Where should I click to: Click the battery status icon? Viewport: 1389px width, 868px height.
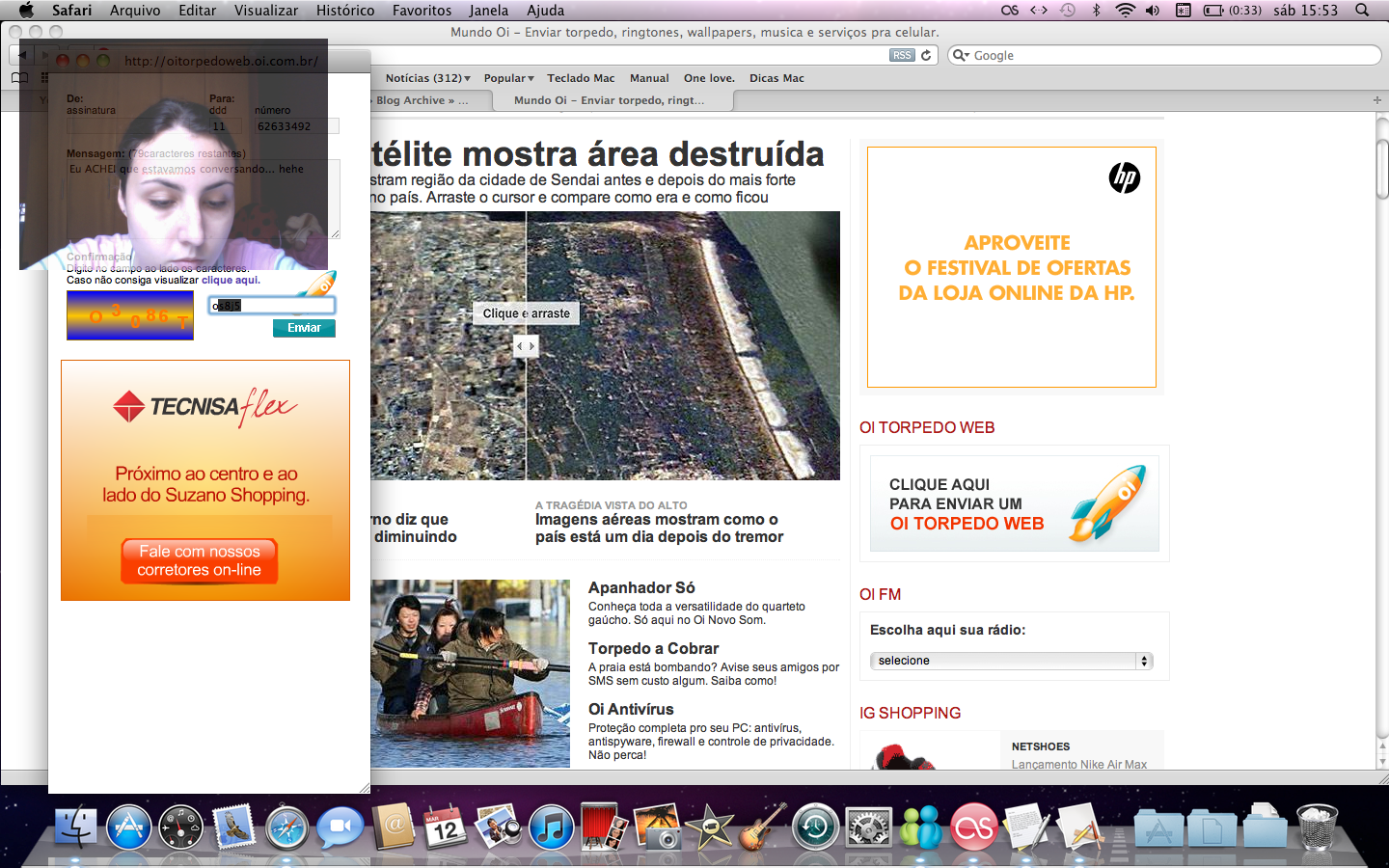(1213, 10)
